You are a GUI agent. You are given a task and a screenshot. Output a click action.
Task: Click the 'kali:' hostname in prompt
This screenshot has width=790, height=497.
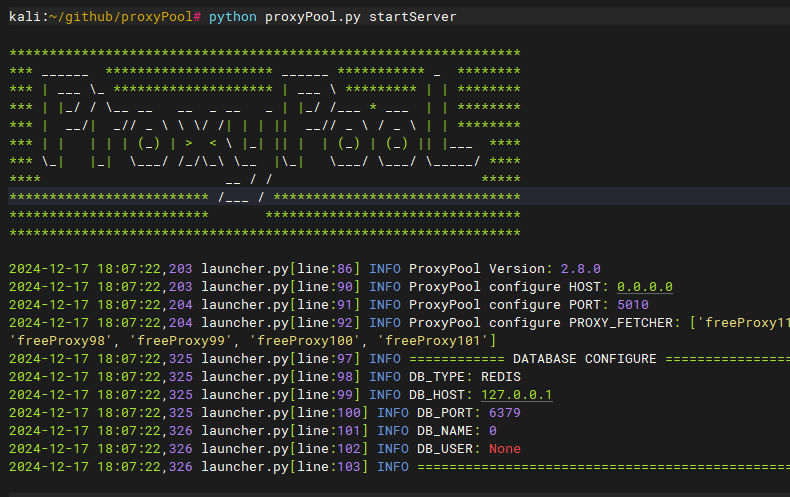tap(29, 17)
